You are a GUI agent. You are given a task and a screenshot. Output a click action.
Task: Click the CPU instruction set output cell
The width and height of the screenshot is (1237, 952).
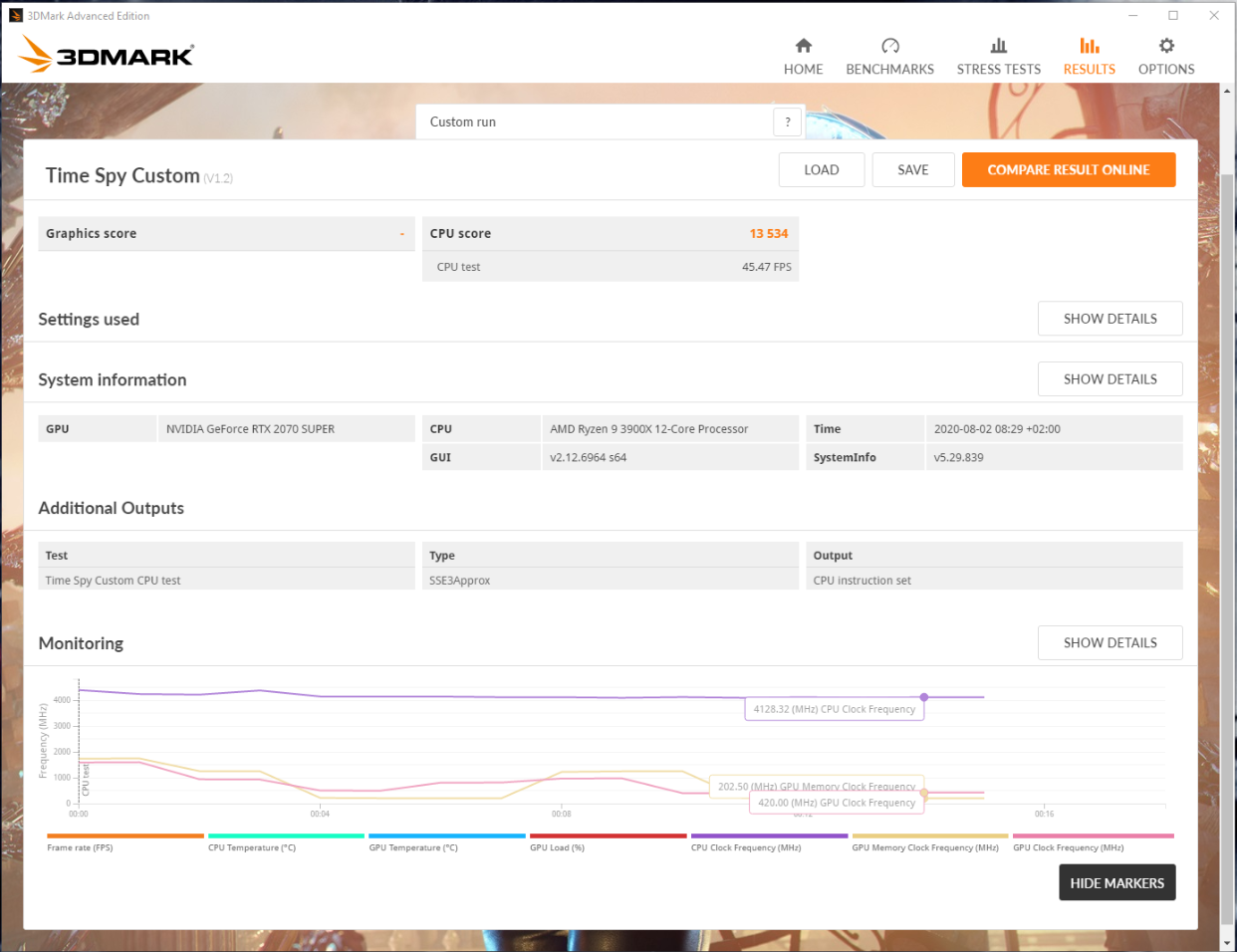click(x=994, y=581)
